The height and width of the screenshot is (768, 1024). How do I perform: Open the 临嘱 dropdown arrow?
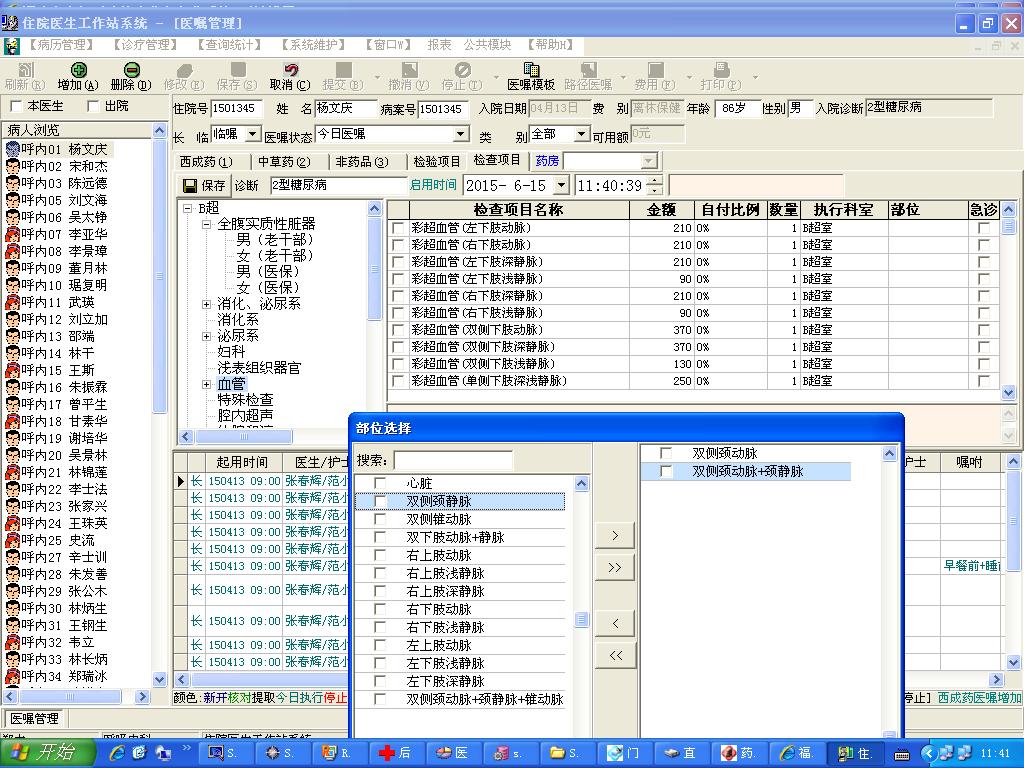coord(253,134)
